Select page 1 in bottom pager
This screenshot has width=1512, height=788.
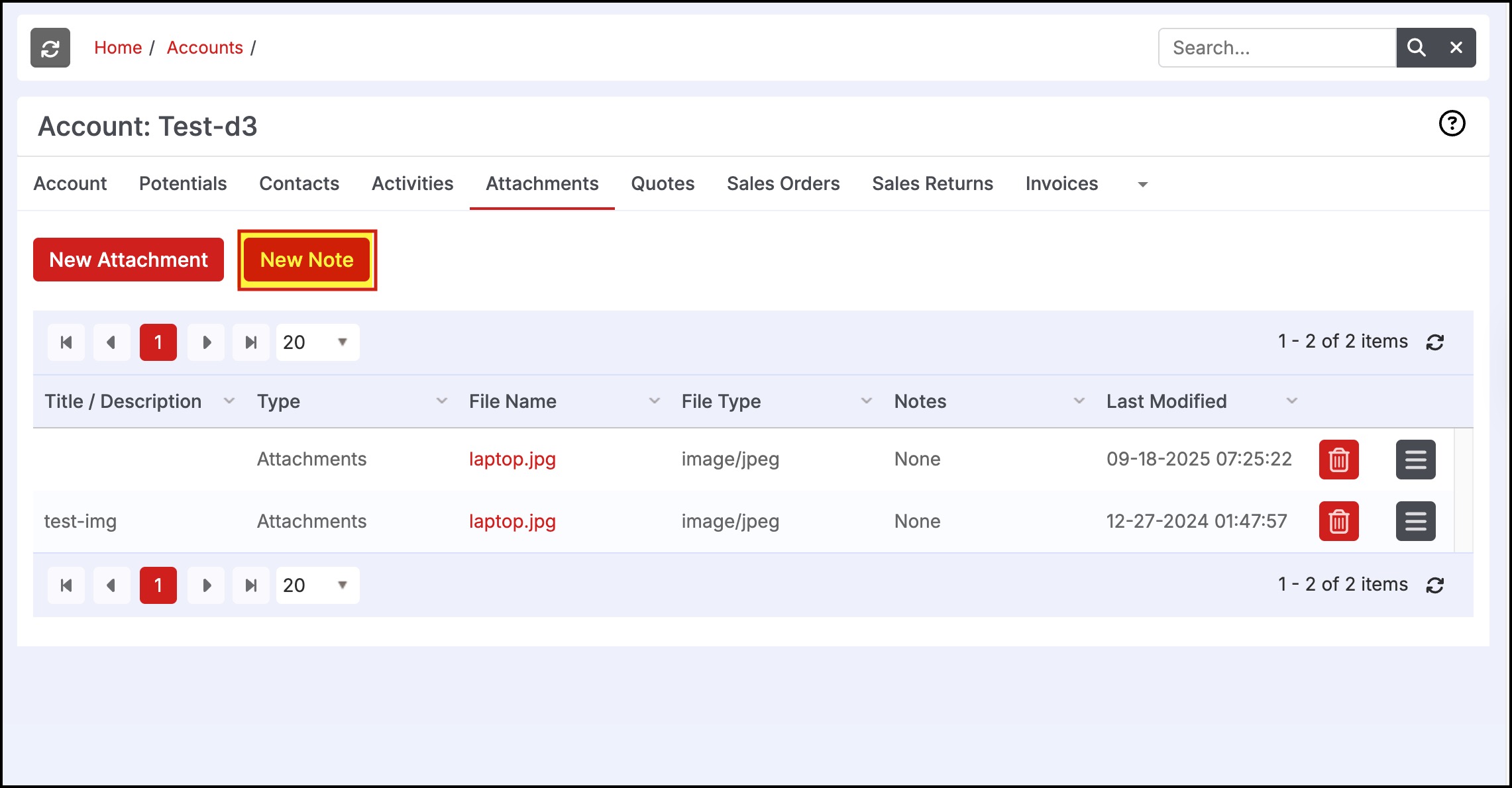[x=158, y=585]
